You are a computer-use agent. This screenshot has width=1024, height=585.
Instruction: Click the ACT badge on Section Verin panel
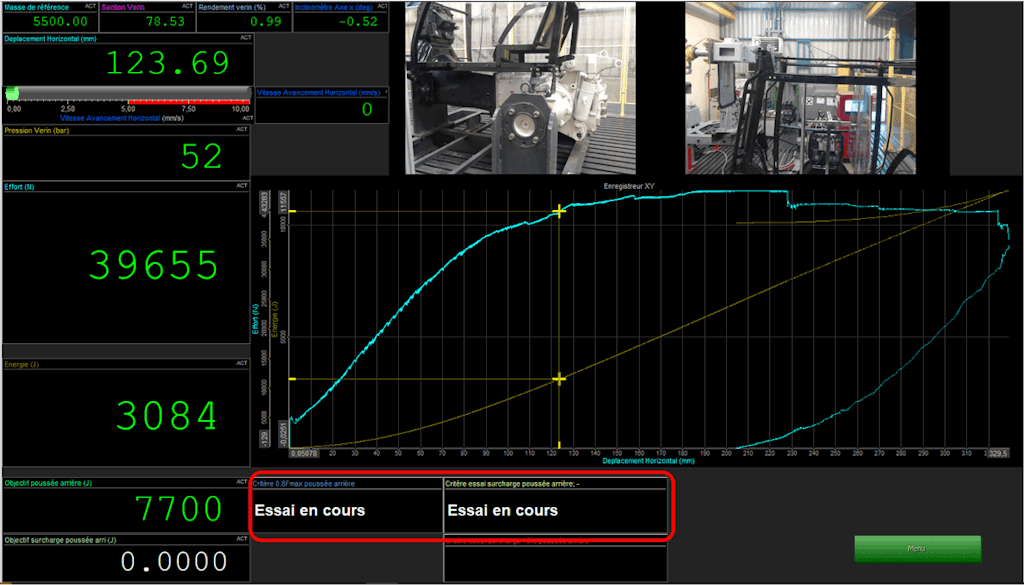pyautogui.click(x=186, y=6)
